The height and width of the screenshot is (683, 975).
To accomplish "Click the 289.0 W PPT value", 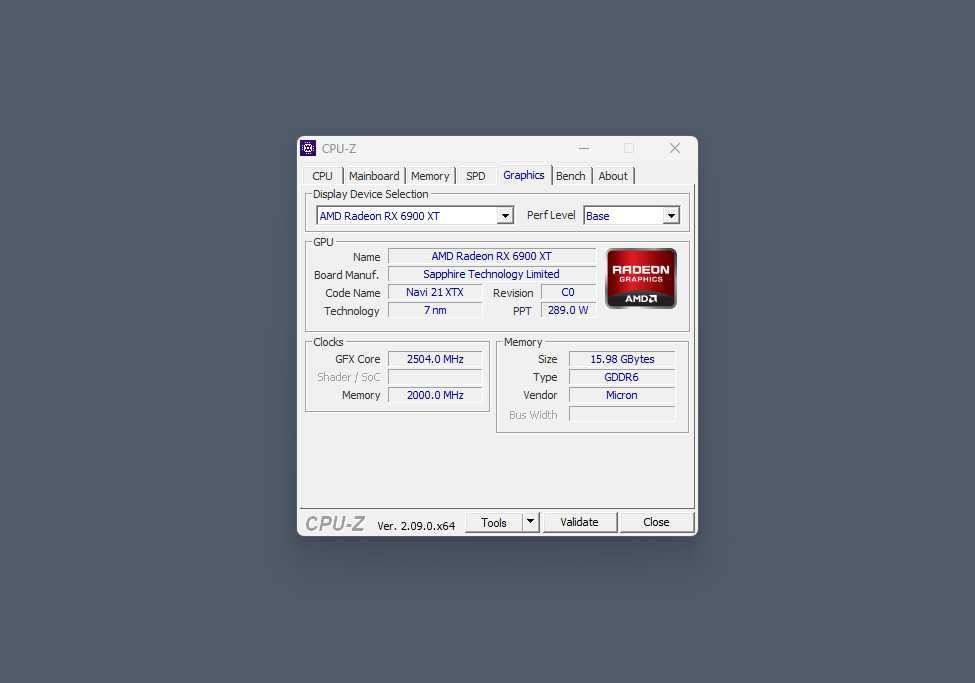I will [x=568, y=310].
